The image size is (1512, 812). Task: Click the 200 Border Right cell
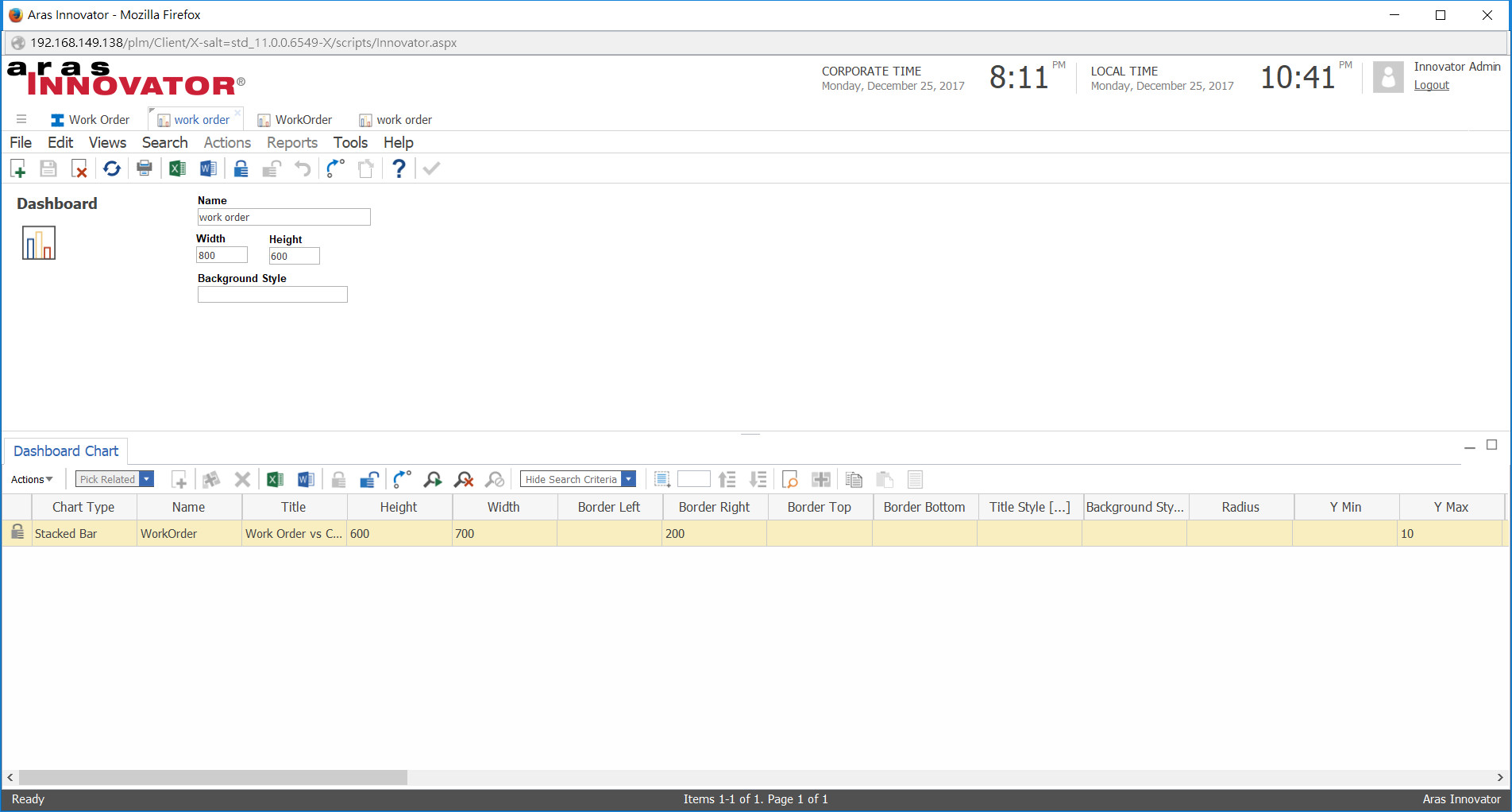pyautogui.click(x=714, y=534)
